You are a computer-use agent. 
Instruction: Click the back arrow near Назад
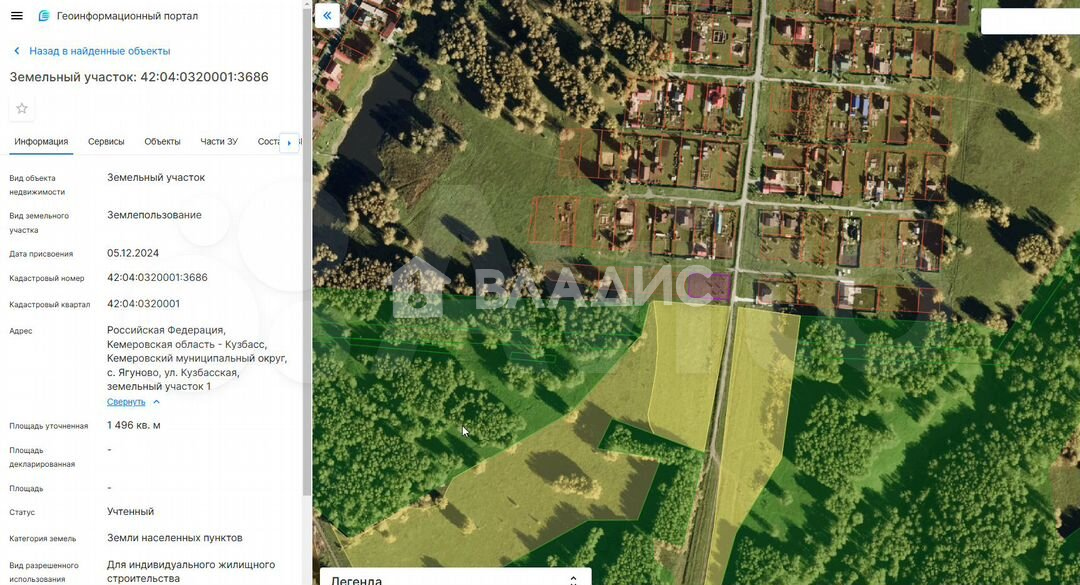point(16,51)
